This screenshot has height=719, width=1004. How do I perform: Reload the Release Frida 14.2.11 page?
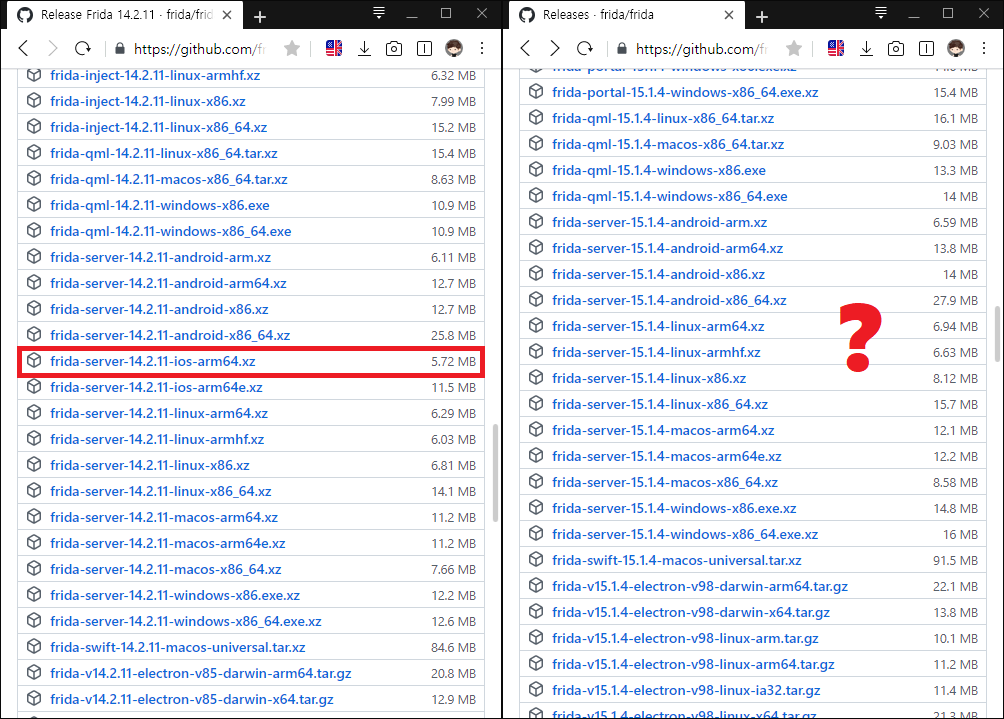click(83, 48)
